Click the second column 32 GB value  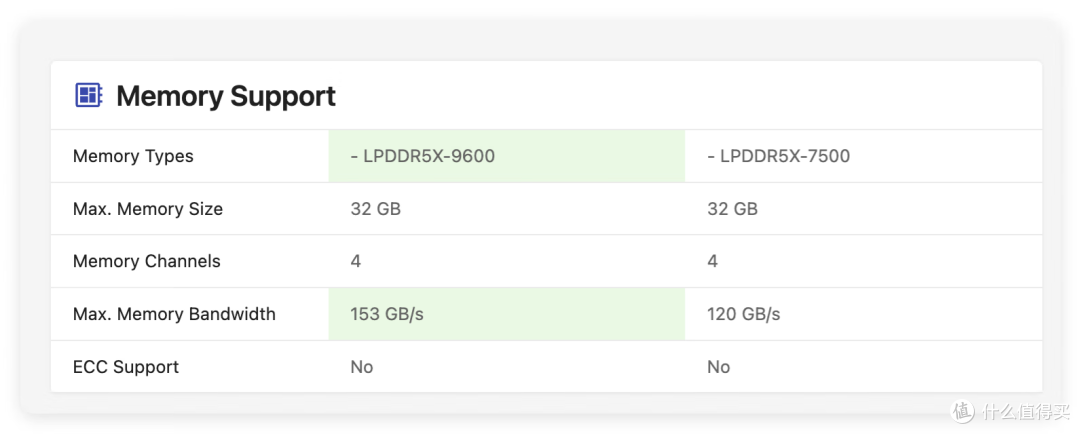pos(732,209)
